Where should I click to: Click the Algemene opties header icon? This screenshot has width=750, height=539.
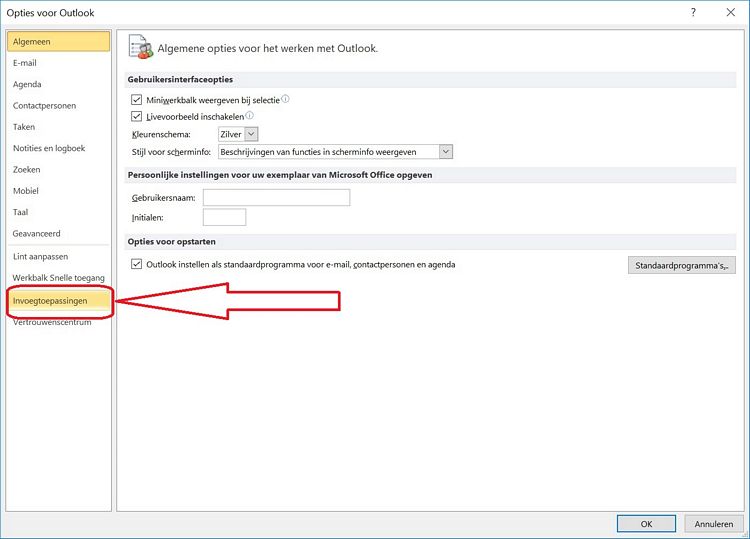click(141, 47)
